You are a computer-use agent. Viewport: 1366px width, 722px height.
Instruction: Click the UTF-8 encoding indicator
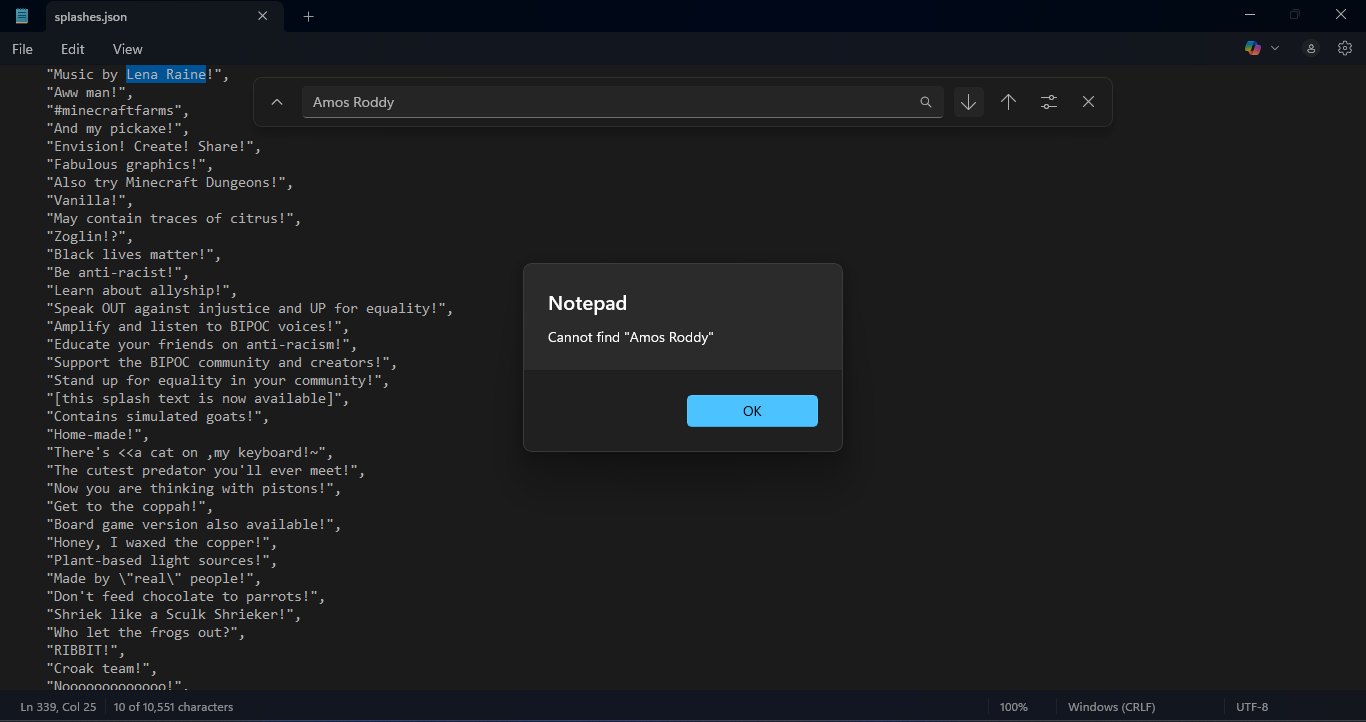pos(1252,707)
